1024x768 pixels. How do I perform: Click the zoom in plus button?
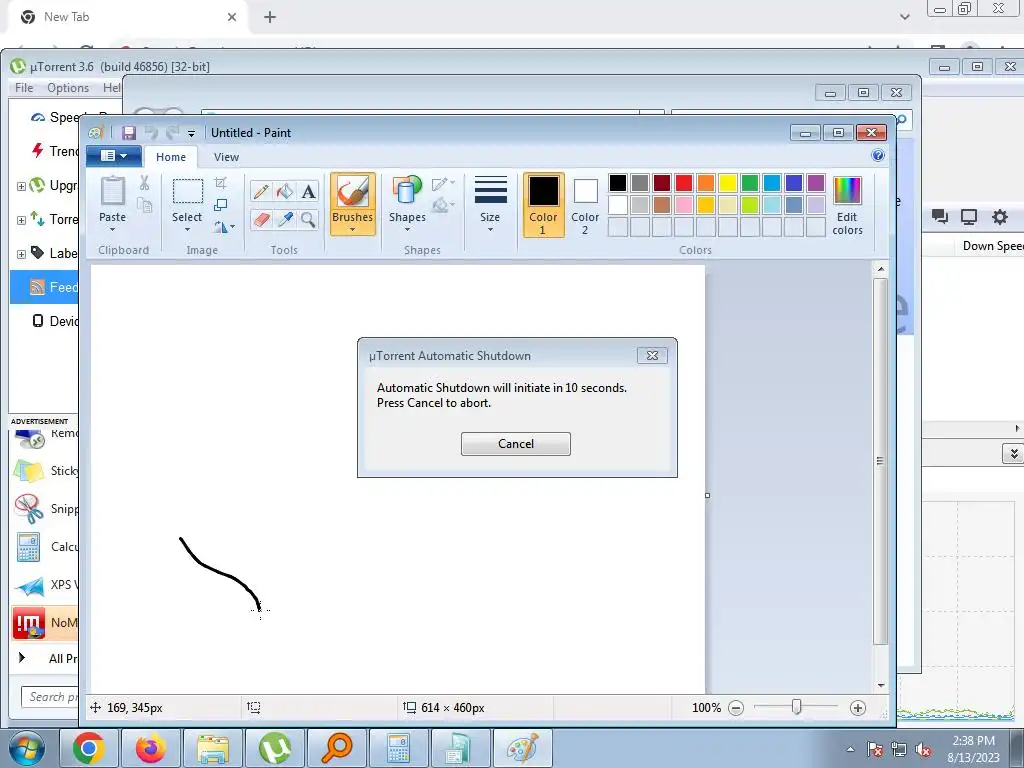pyautogui.click(x=858, y=708)
